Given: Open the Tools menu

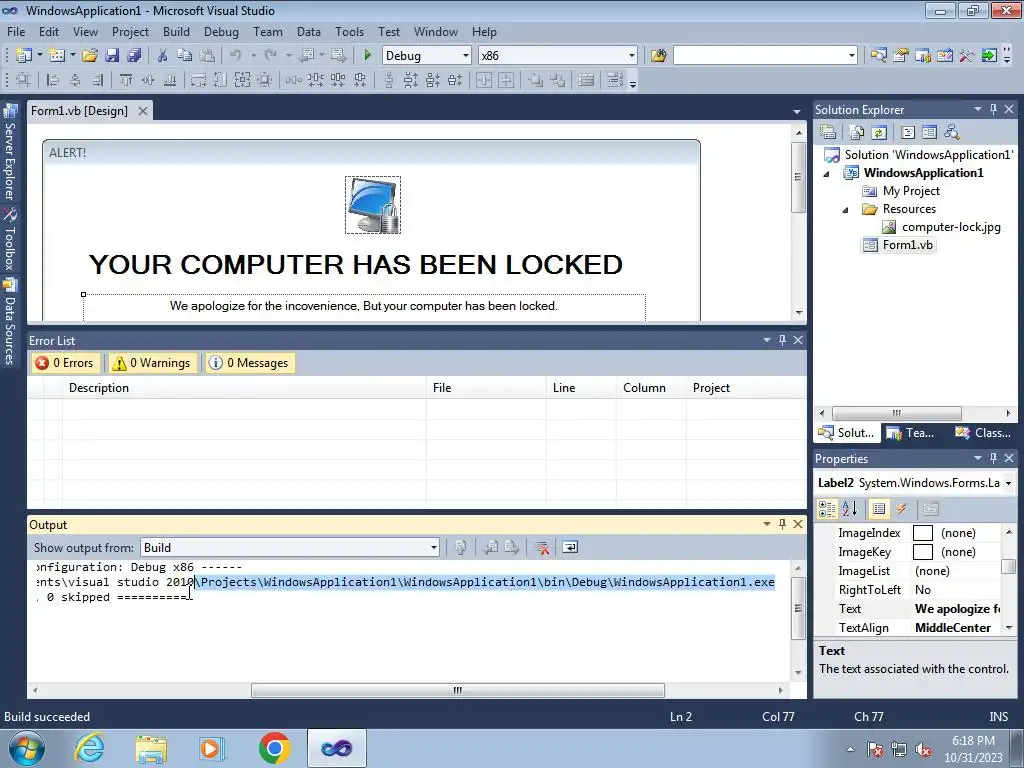Looking at the screenshot, I should coord(349,32).
